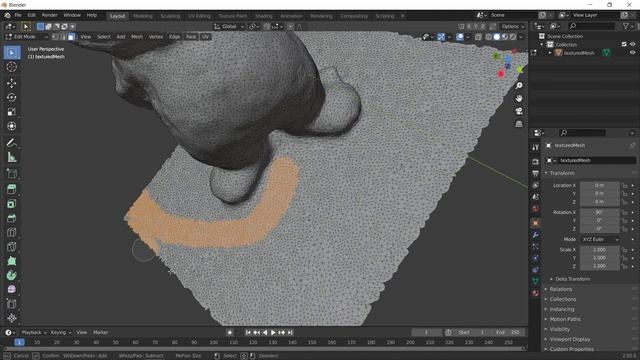Open the Object Data green triangle tab

pos(536,281)
